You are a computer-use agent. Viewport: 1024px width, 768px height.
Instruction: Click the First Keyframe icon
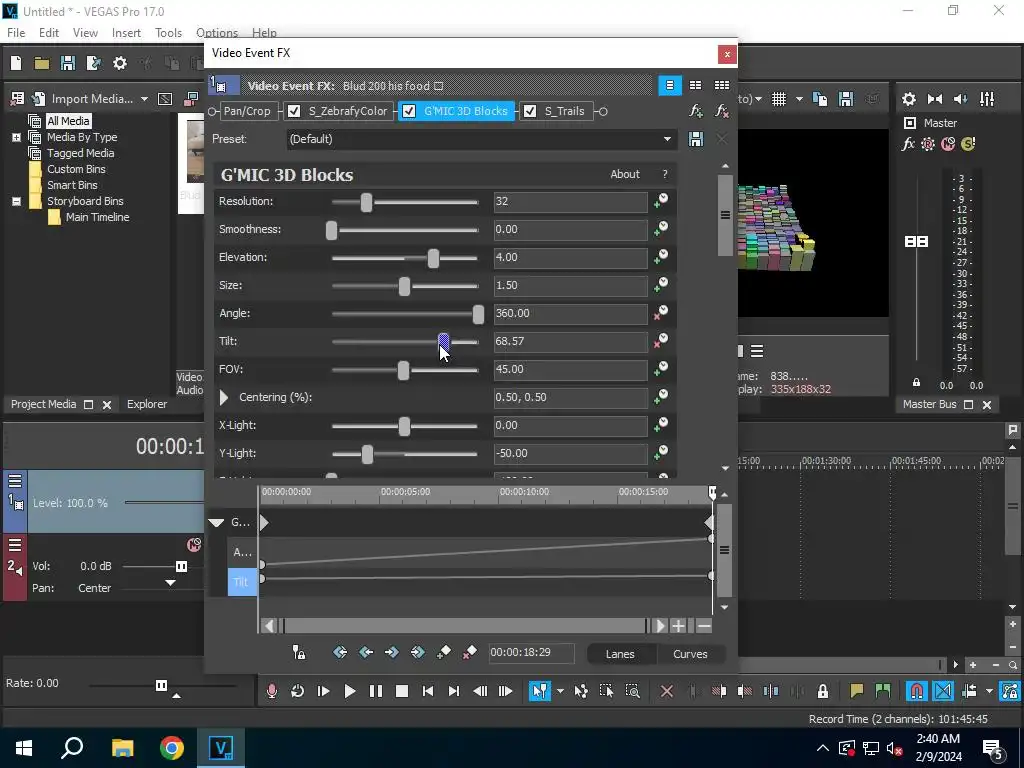tap(340, 652)
